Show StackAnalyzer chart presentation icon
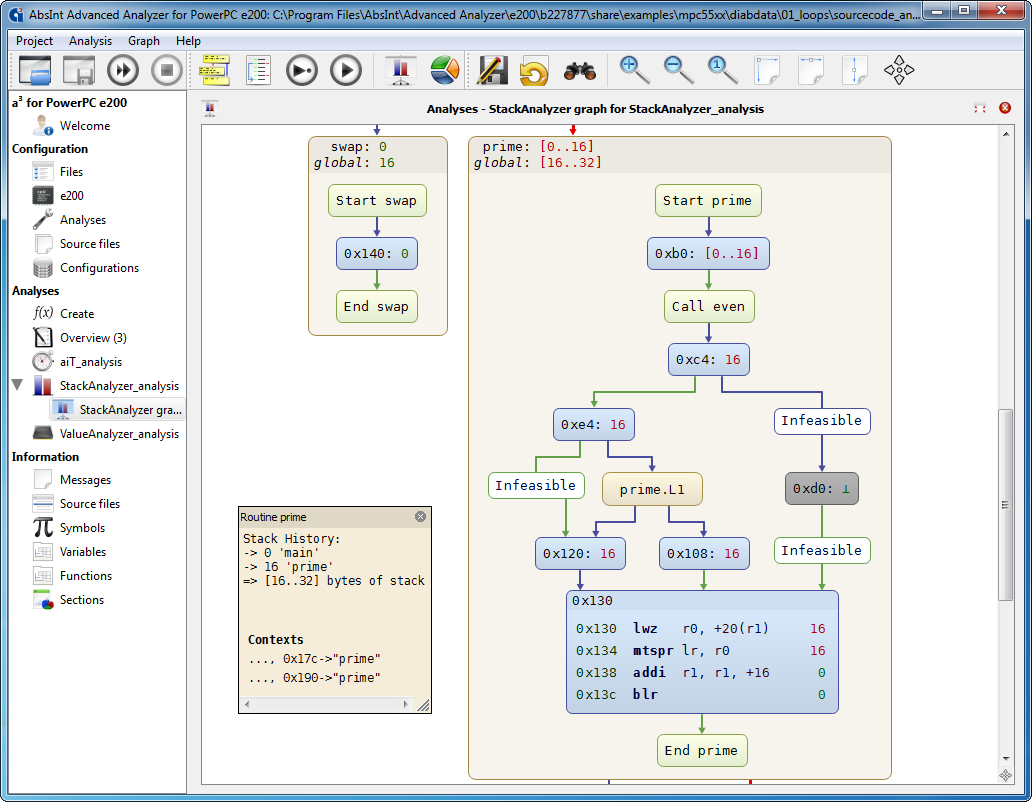The width and height of the screenshot is (1032, 802). [401, 70]
